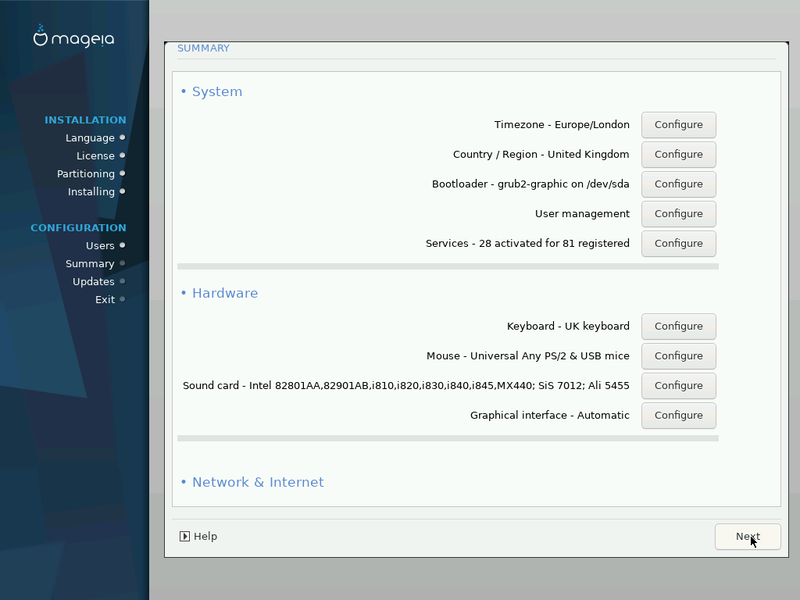
Task: Click the bullet beside the Exit step
Action: tap(122, 299)
